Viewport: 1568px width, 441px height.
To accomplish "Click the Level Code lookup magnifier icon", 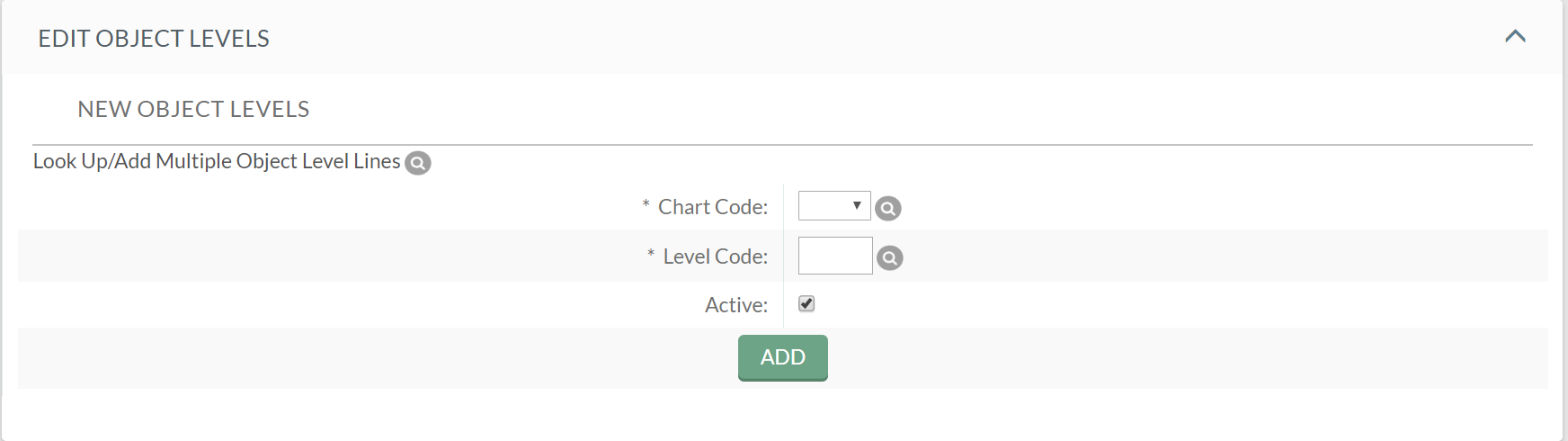I will [x=890, y=258].
